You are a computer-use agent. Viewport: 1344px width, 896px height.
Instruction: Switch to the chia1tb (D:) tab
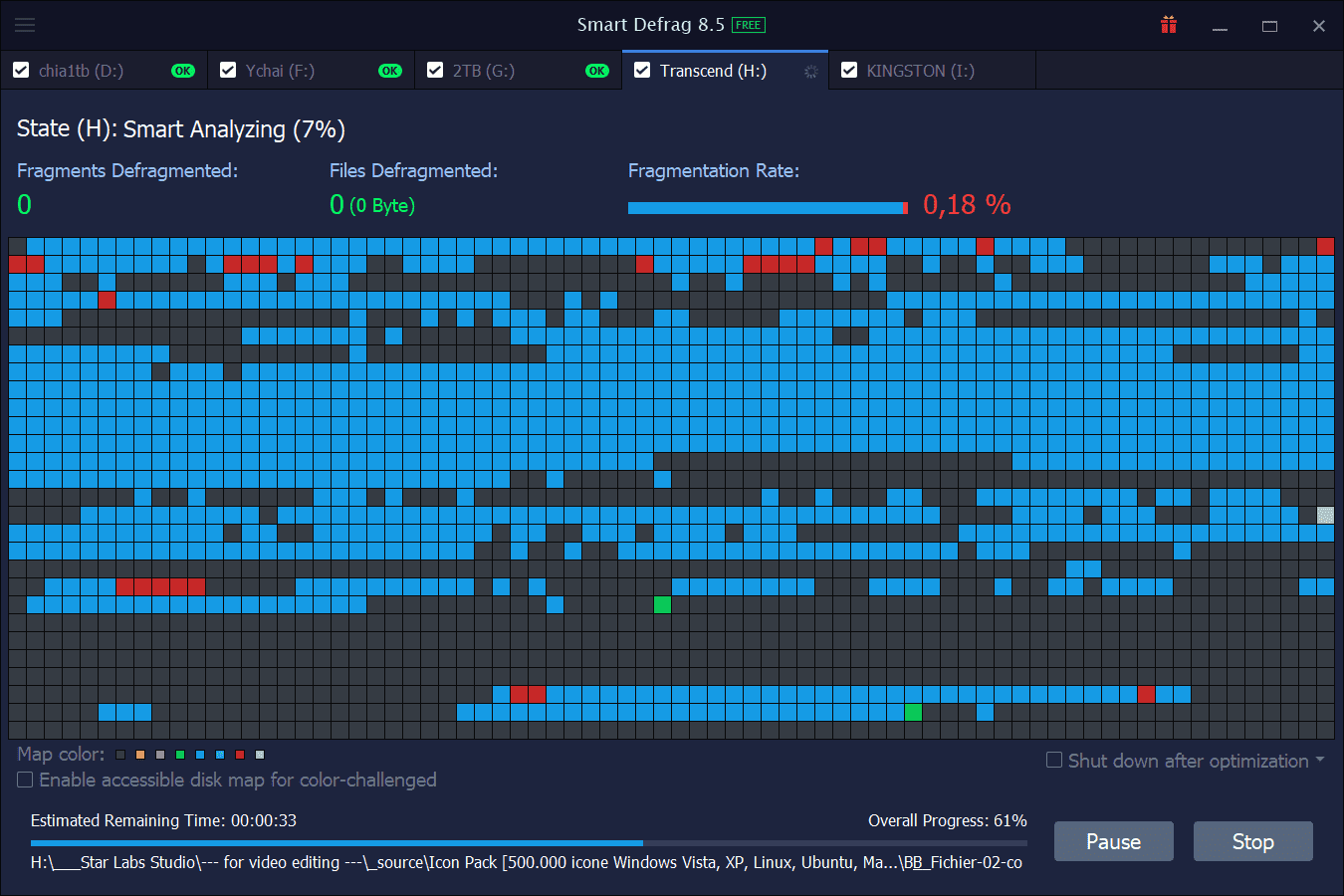[104, 71]
